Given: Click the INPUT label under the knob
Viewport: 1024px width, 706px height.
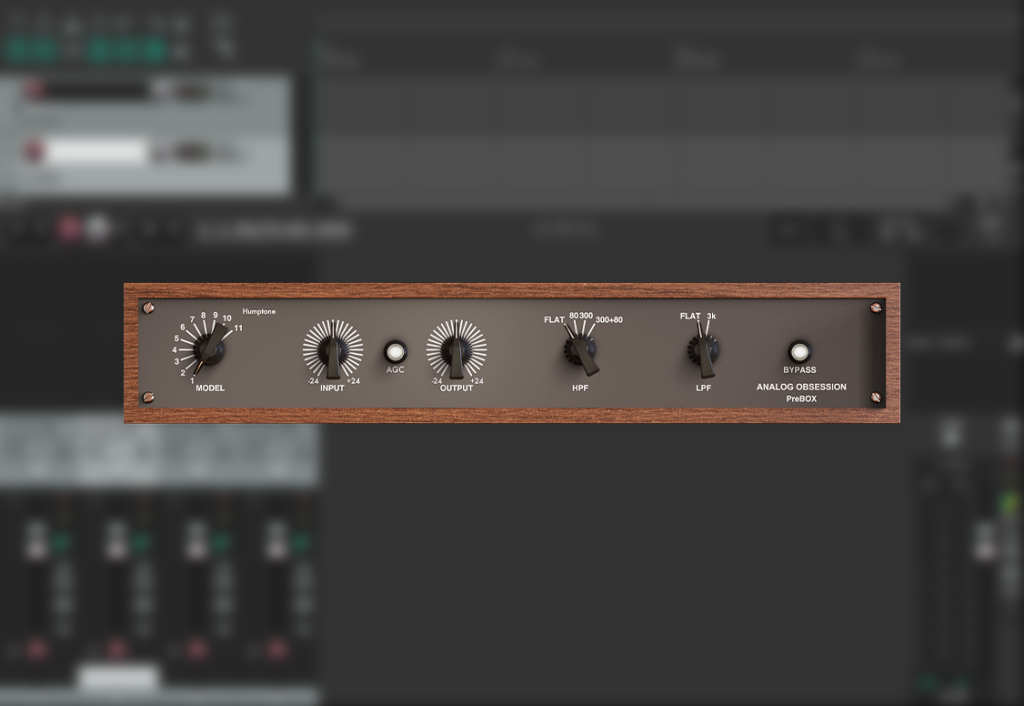Looking at the screenshot, I should (332, 388).
